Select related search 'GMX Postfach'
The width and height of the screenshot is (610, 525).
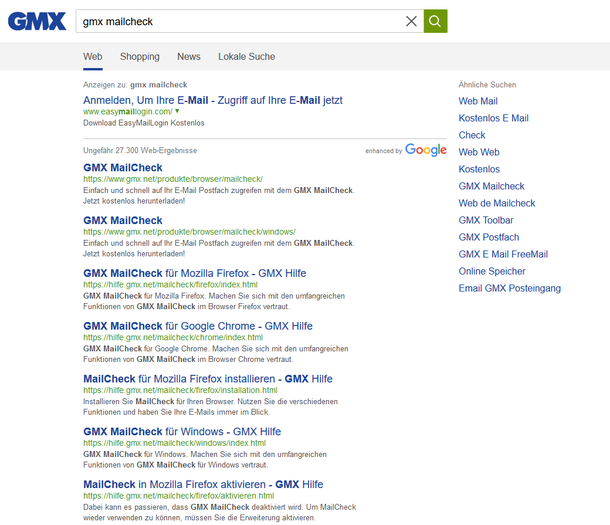click(489, 237)
